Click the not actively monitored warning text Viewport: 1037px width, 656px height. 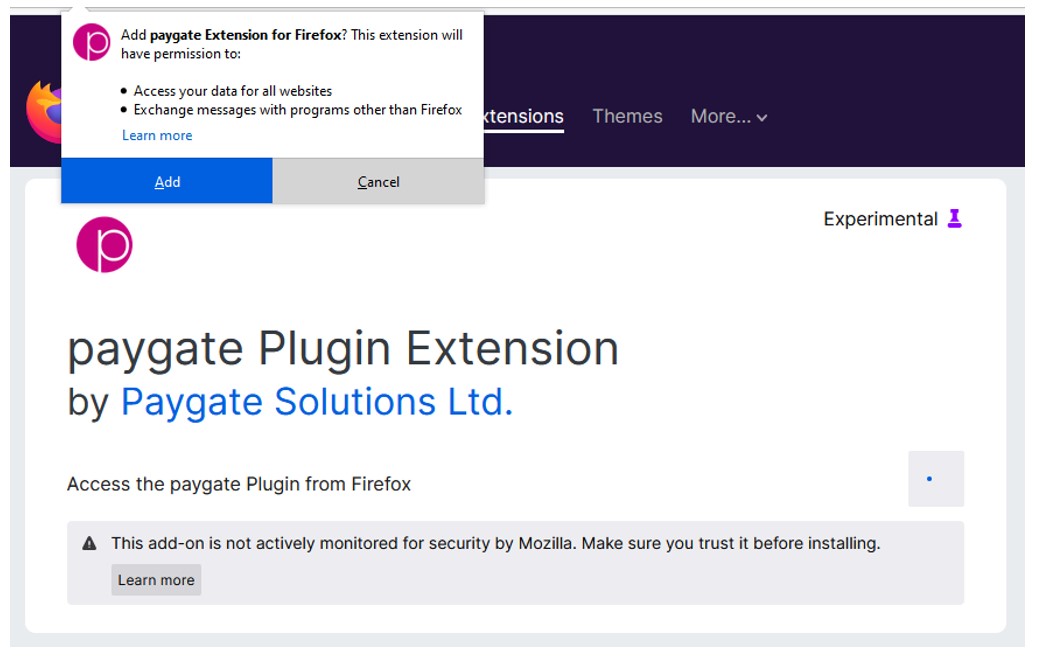click(495, 544)
